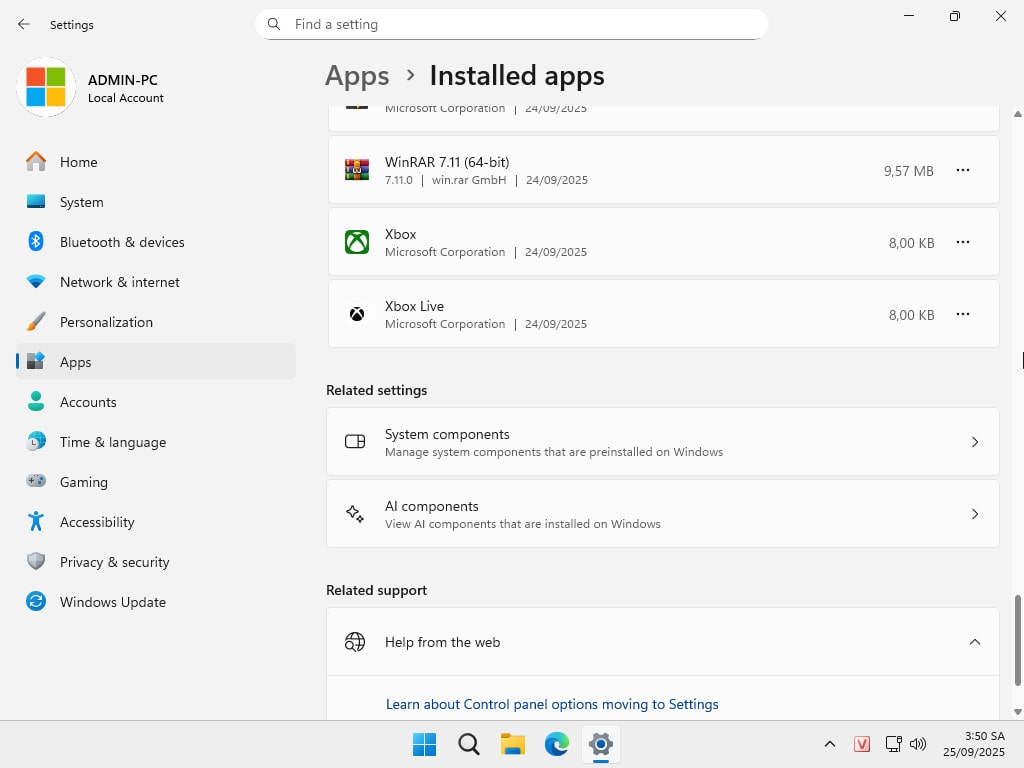
Task: Open Control panel options moving to Settings link
Action: pyautogui.click(x=552, y=704)
